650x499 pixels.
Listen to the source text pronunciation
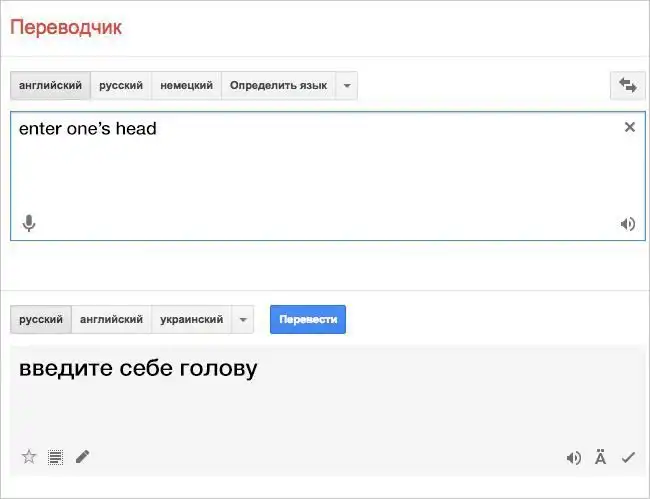click(627, 224)
